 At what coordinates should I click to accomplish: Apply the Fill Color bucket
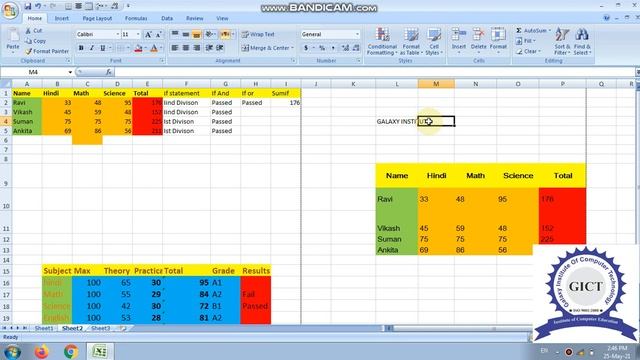coord(138,49)
